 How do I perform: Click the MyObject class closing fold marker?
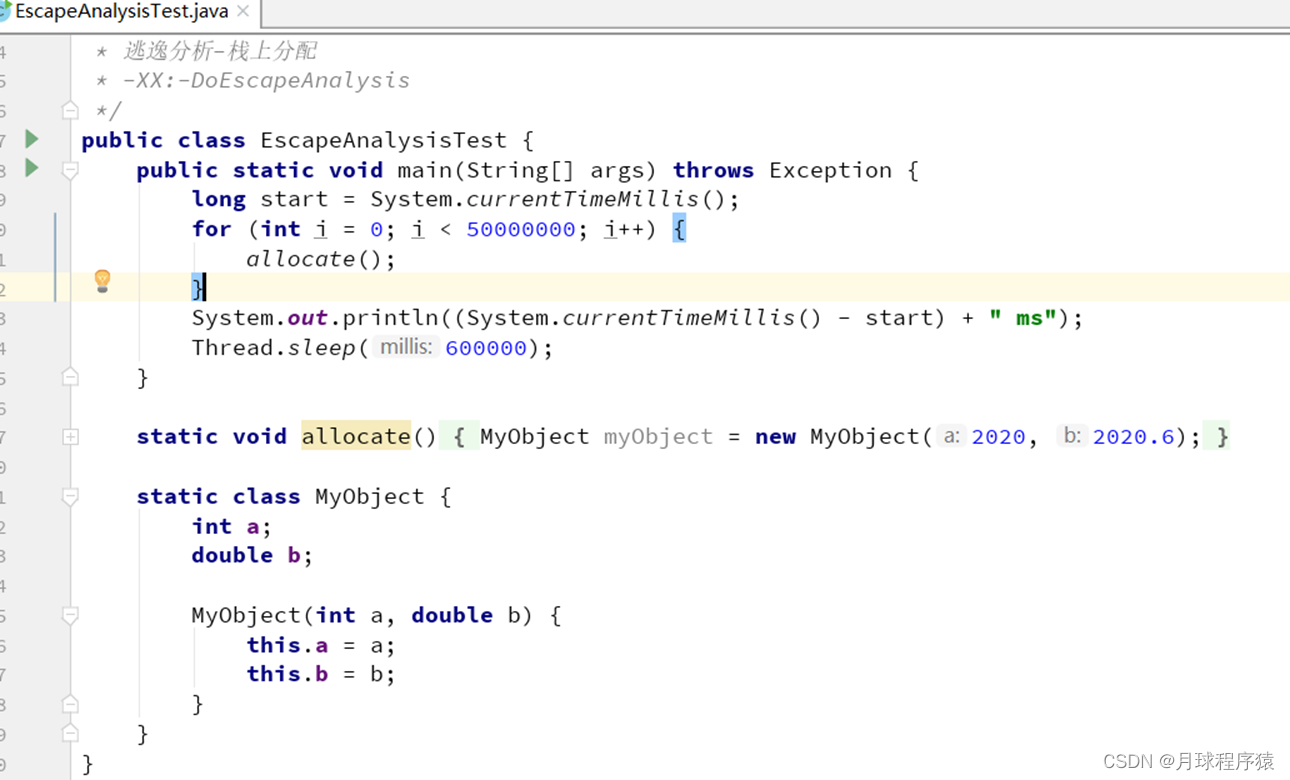coord(70,733)
